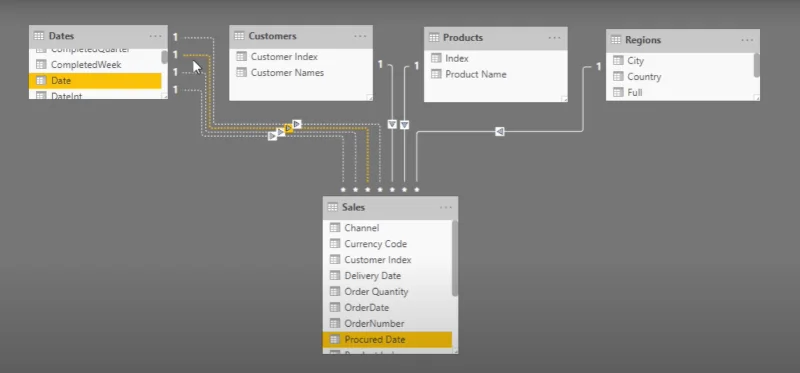The height and width of the screenshot is (373, 800).
Task: Click the field icon beside CompletedWeek
Action: coord(41,65)
